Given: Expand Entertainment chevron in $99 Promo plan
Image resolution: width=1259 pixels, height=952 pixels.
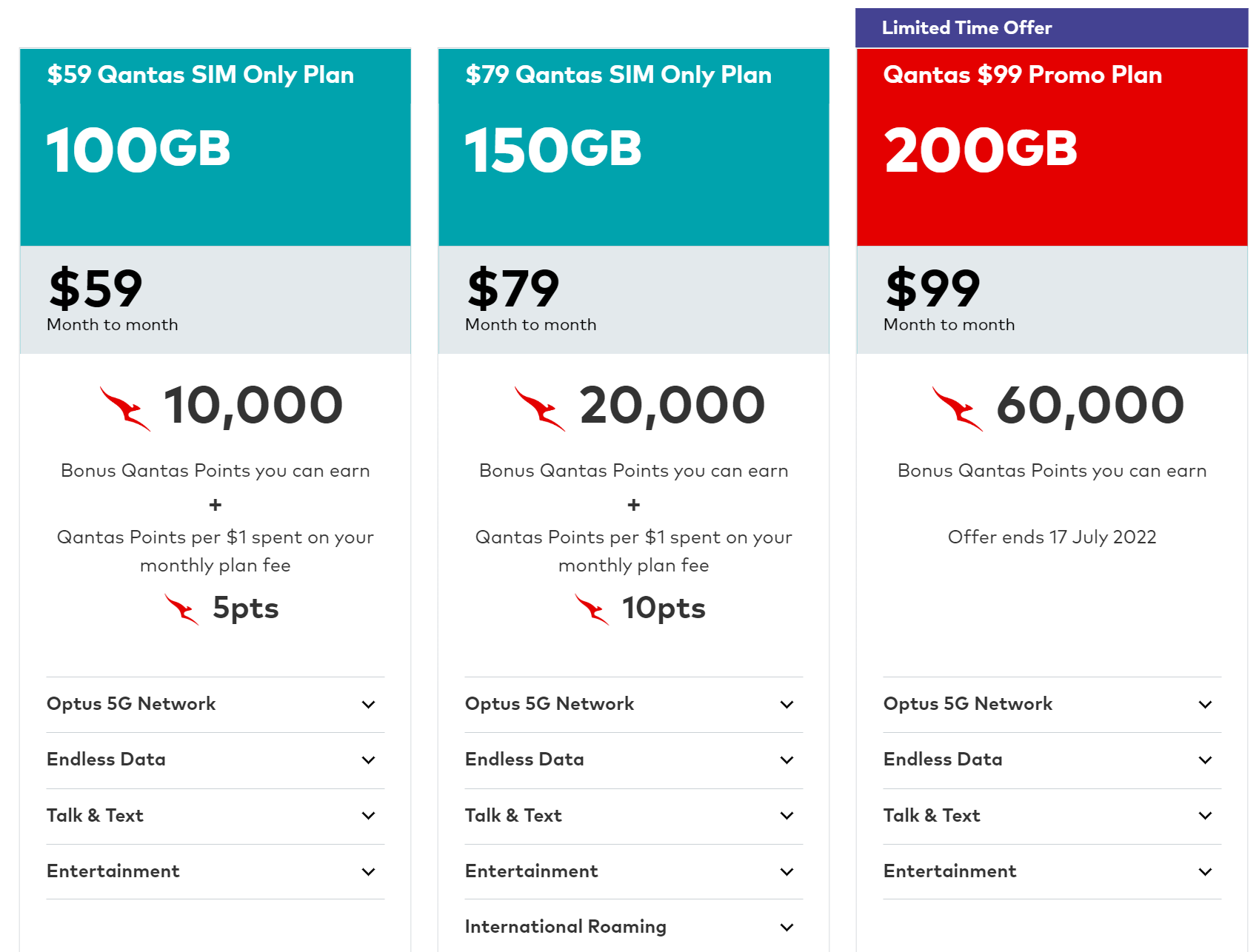Looking at the screenshot, I should coord(1205,872).
